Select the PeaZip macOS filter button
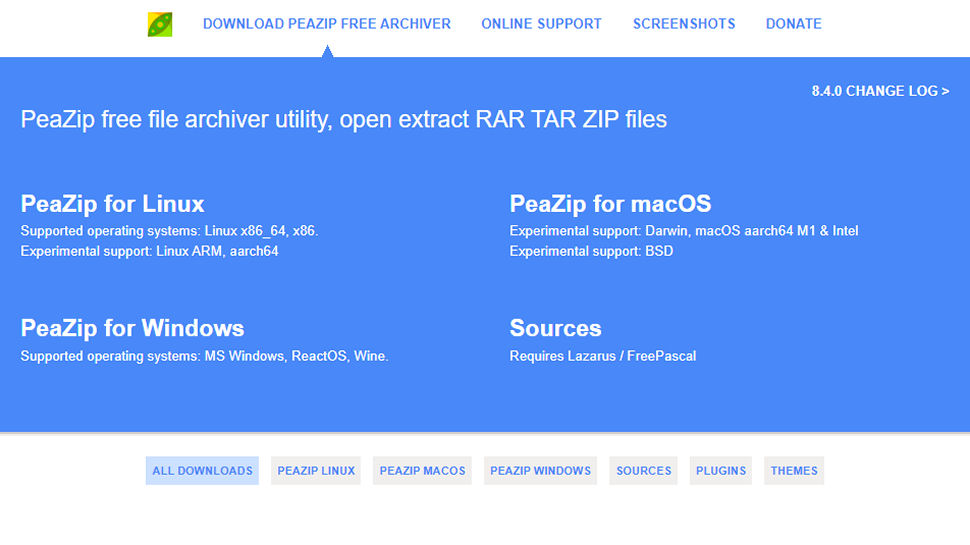 tap(423, 471)
